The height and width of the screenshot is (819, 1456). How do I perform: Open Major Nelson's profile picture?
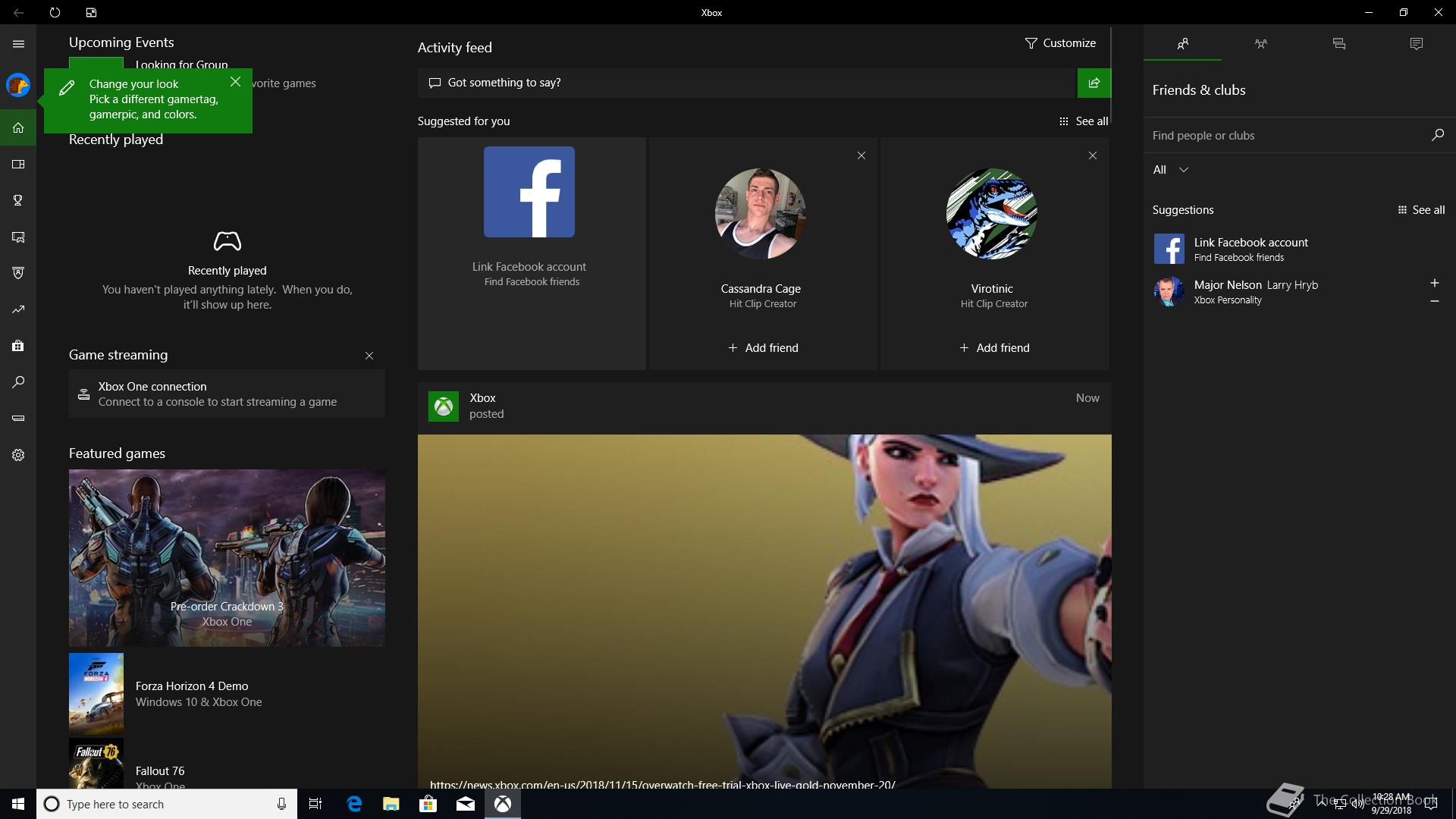(x=1169, y=291)
